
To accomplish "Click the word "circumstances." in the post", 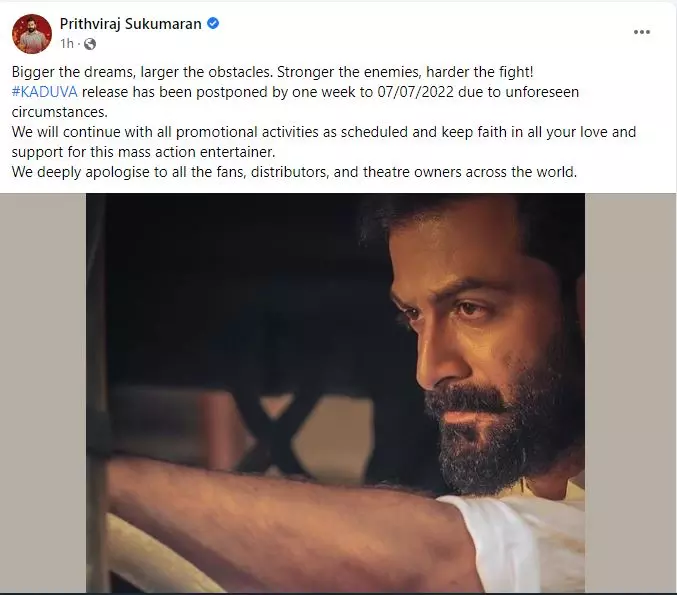I will [56, 112].
